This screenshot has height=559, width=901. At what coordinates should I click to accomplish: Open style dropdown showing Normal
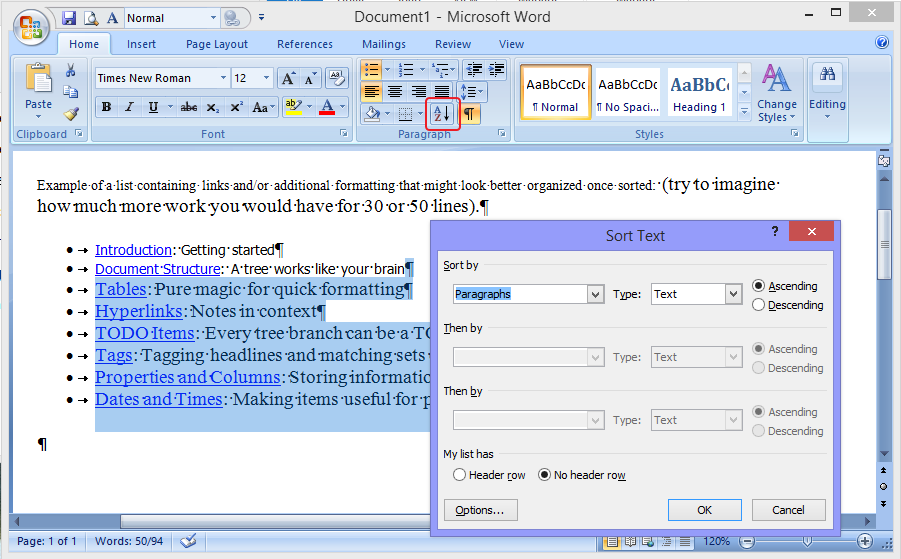click(x=213, y=18)
